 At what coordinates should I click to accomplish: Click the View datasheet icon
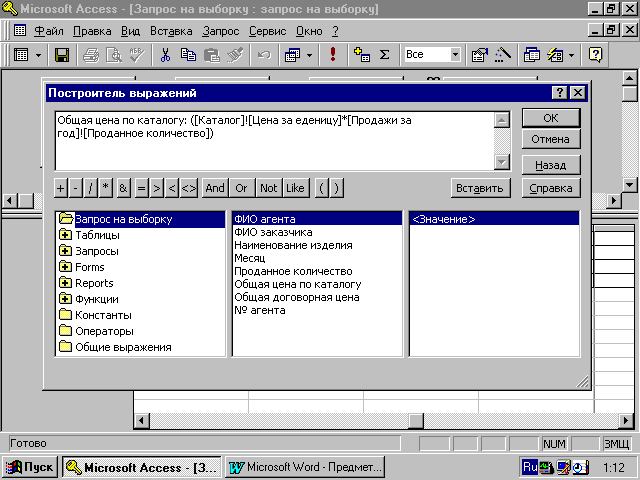pyautogui.click(x=21, y=55)
